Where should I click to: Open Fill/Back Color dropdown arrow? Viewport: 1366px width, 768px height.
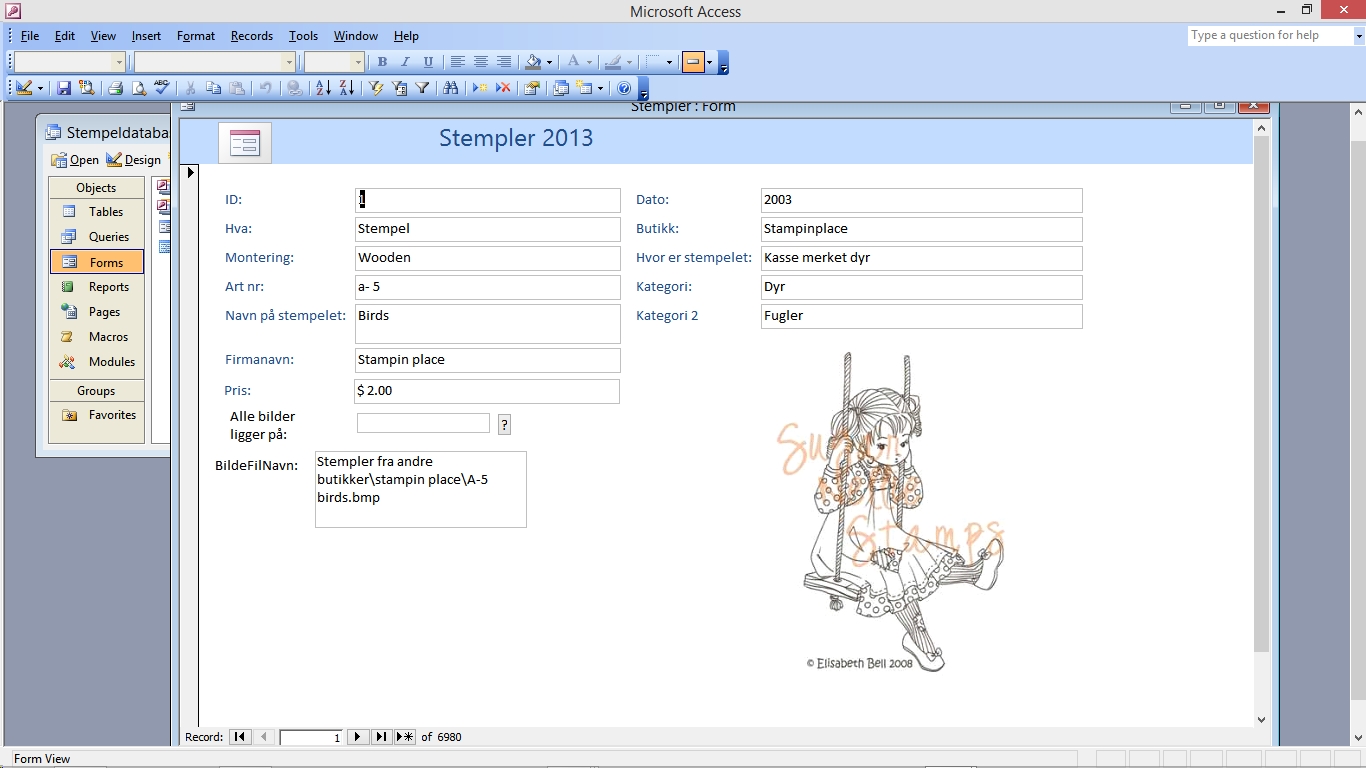click(550, 62)
